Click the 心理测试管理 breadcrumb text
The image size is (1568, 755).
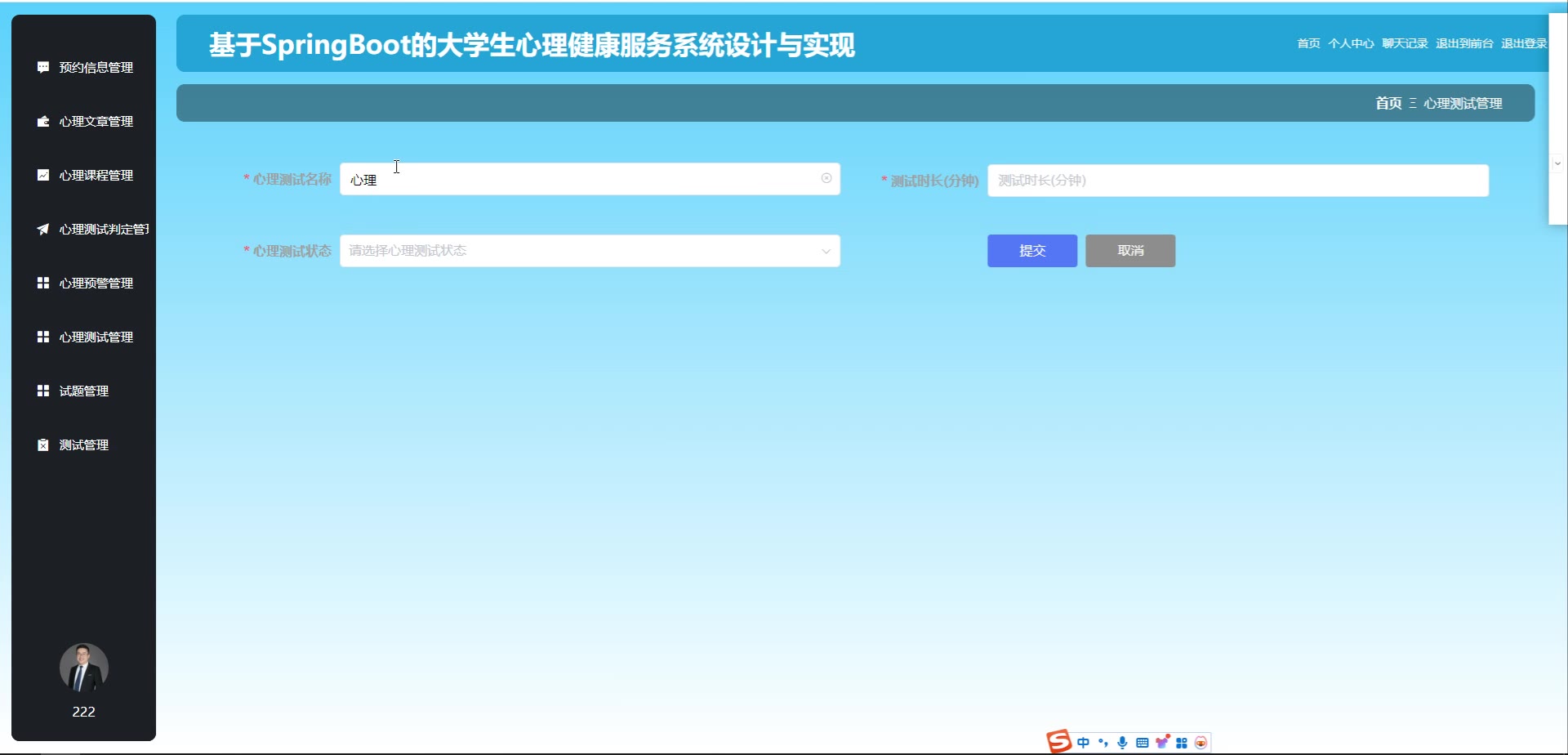(1463, 103)
